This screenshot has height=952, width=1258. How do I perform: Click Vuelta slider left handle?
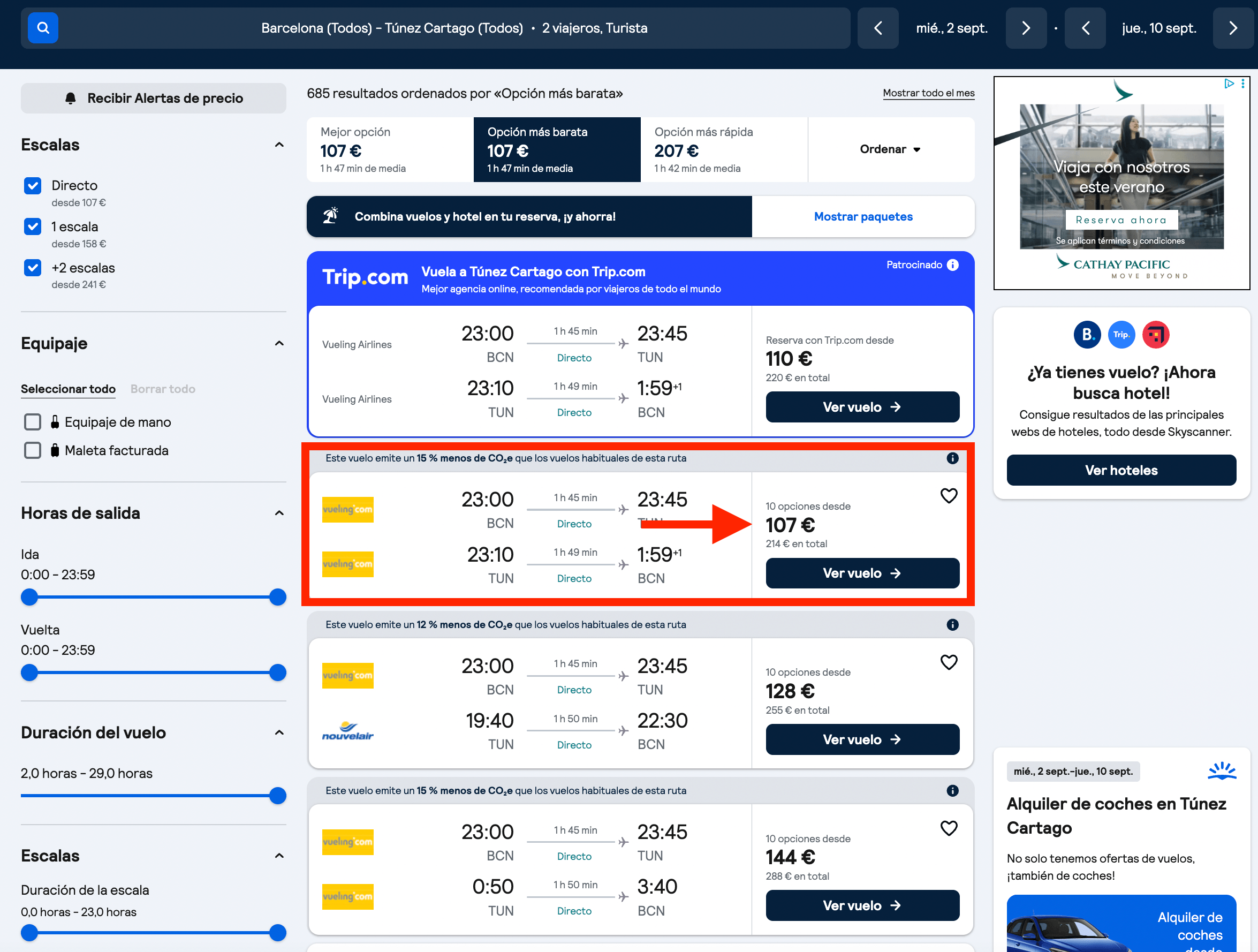pos(29,673)
